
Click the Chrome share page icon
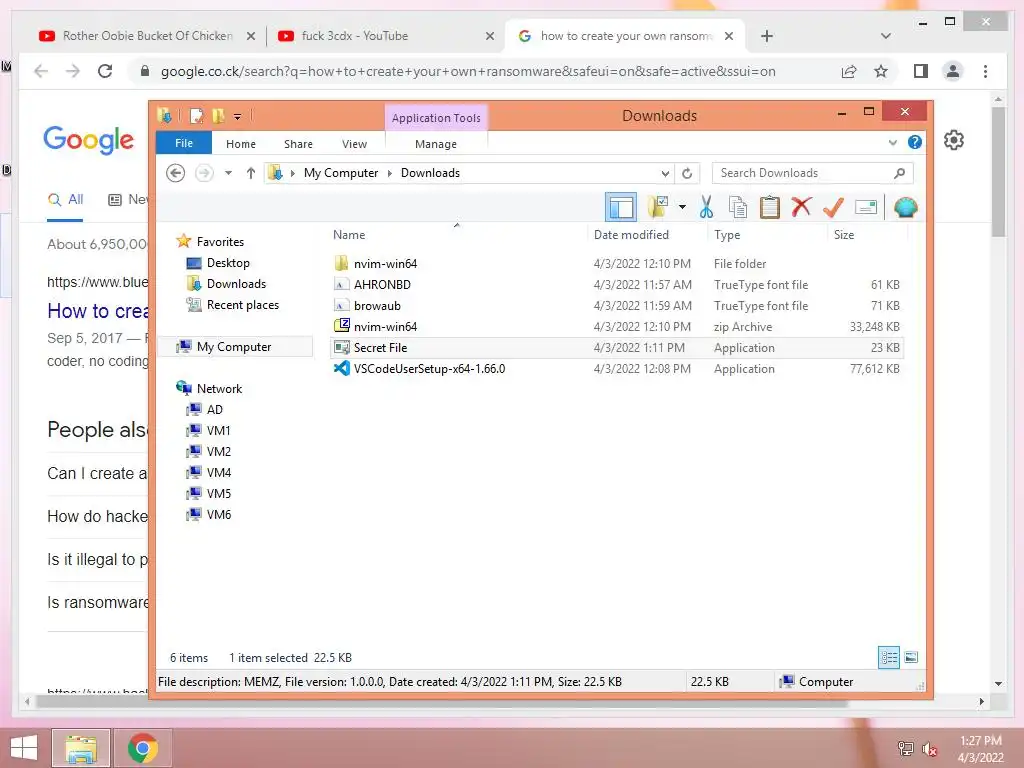point(848,71)
